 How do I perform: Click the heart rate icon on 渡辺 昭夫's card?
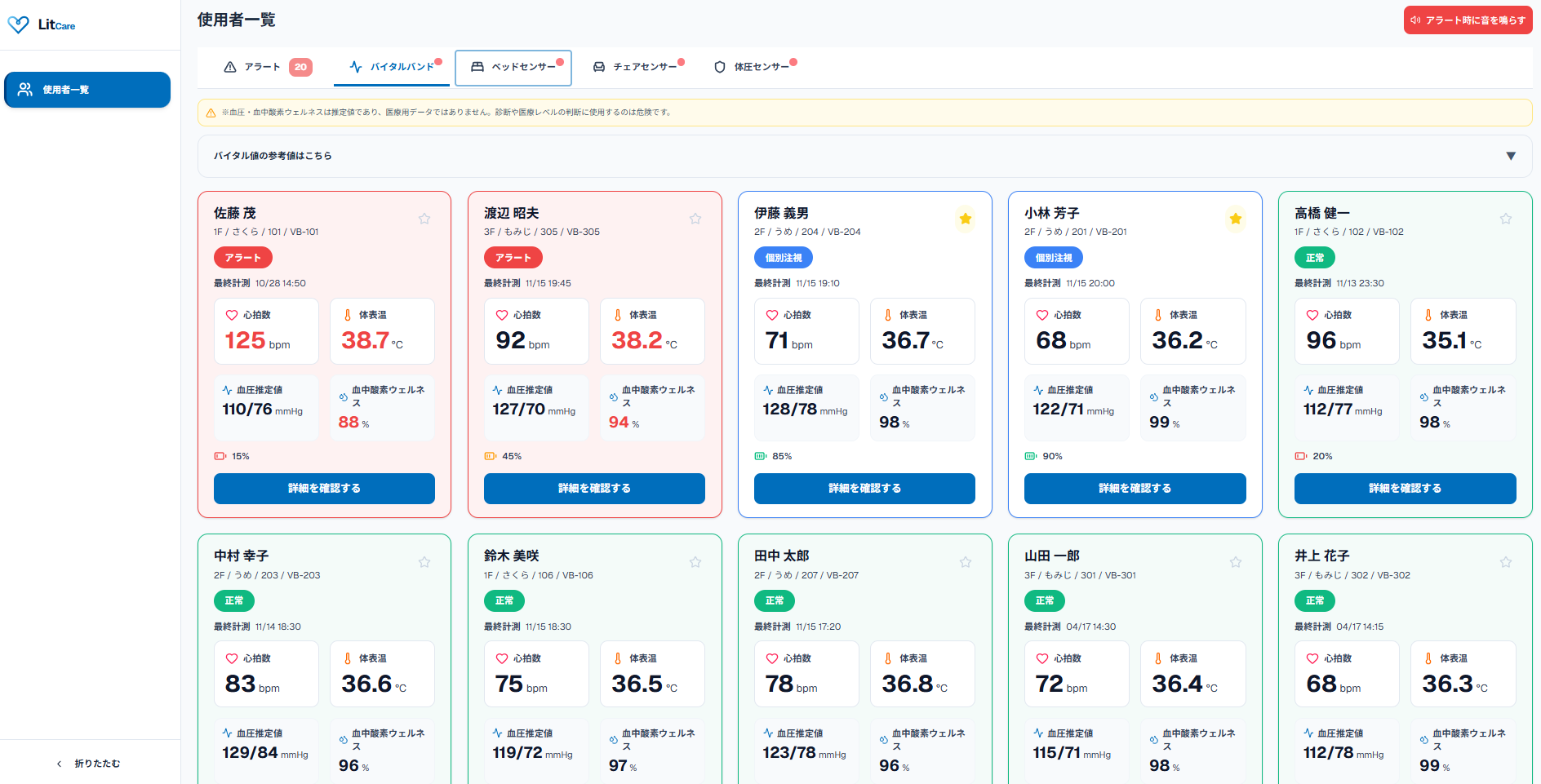coord(502,315)
